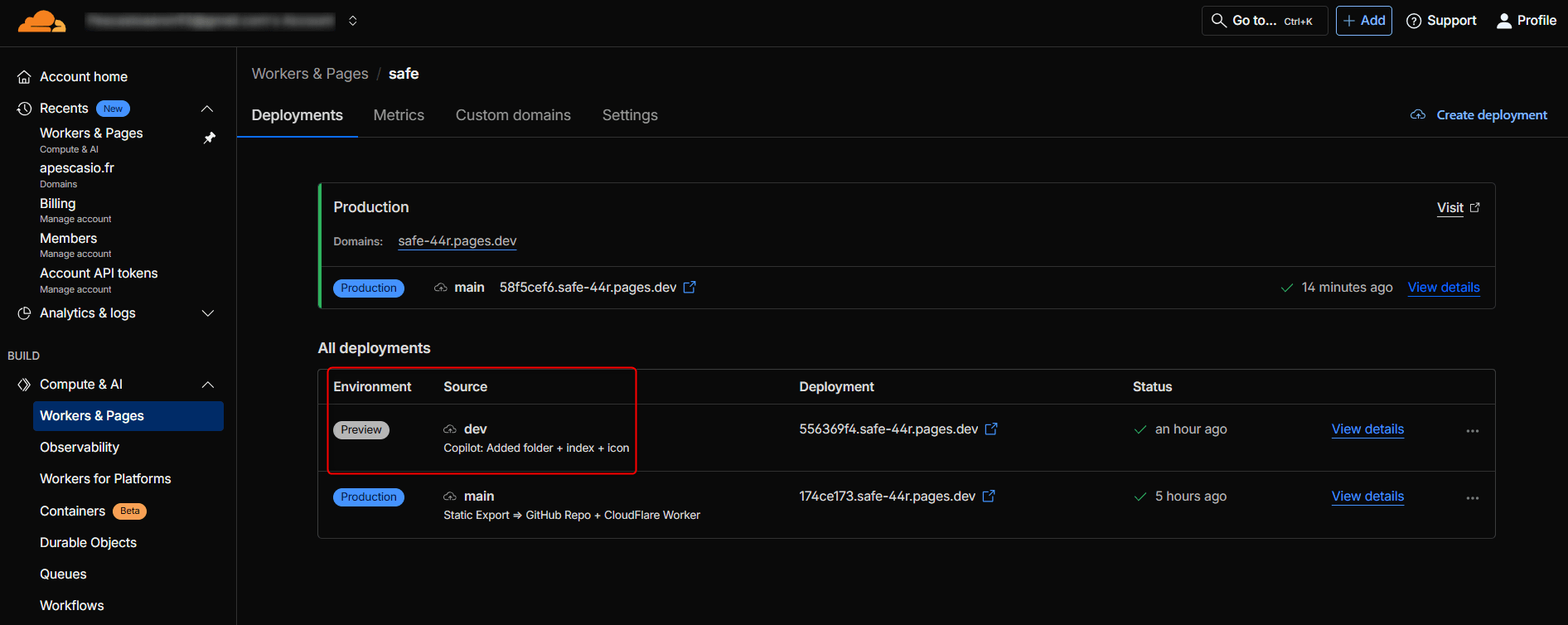Open the safe-44r.pages.dev domain link
Viewport: 1568px width, 625px height.
(x=457, y=241)
